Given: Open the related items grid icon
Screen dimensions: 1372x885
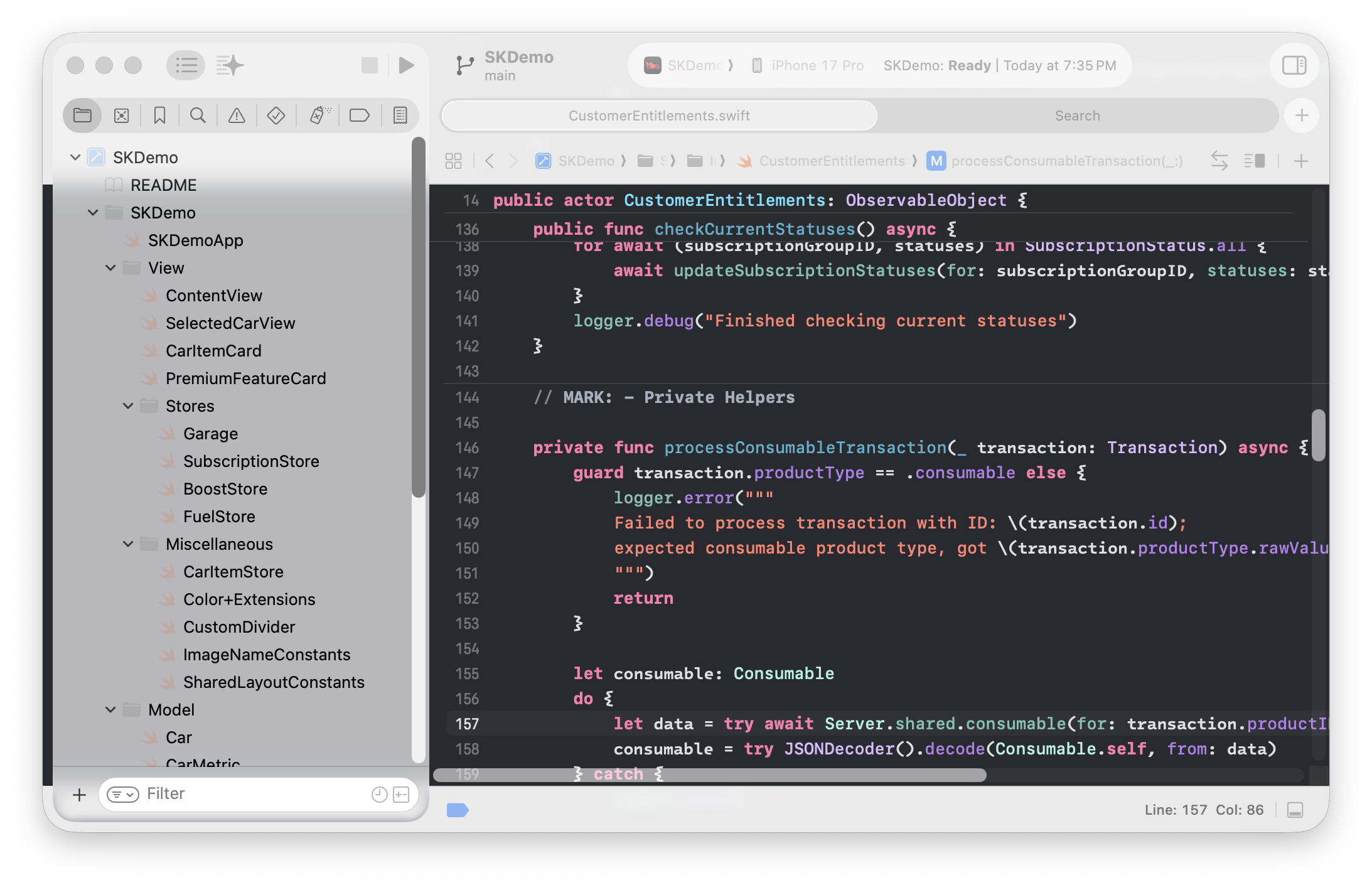Looking at the screenshot, I should pos(453,161).
